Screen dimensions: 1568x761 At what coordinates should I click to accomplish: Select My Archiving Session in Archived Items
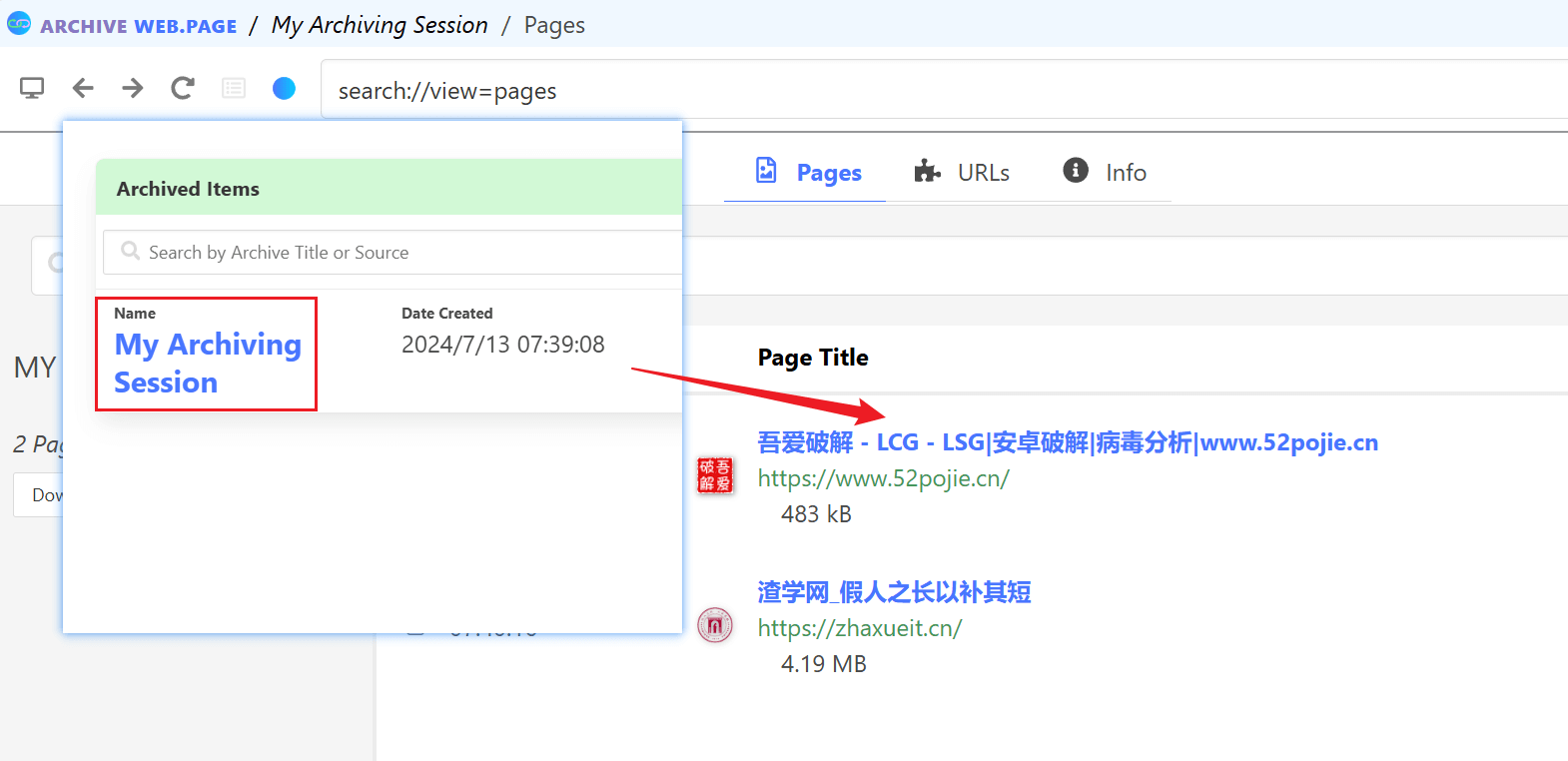click(x=207, y=364)
